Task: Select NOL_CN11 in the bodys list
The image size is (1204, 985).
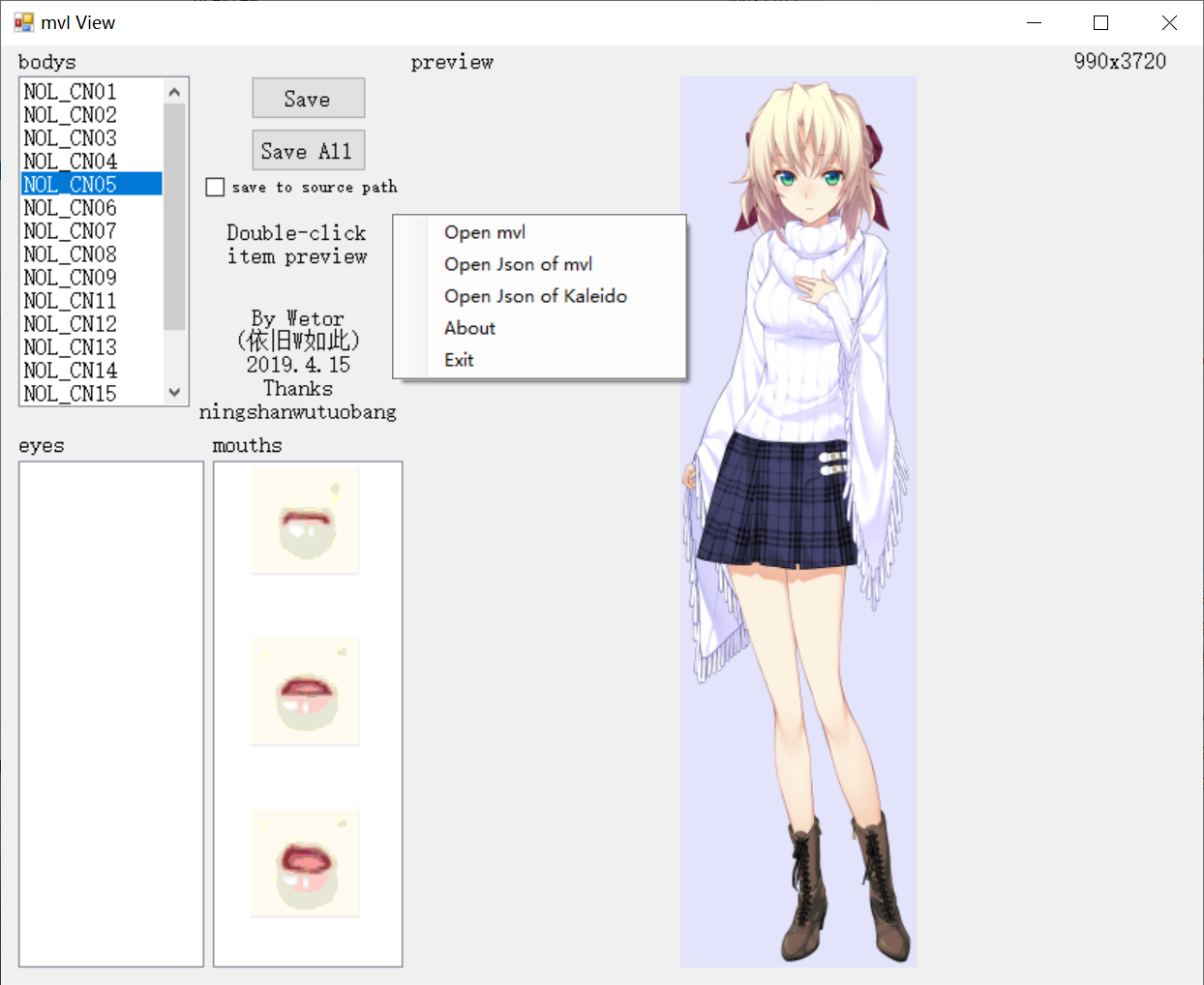Action: click(x=92, y=300)
